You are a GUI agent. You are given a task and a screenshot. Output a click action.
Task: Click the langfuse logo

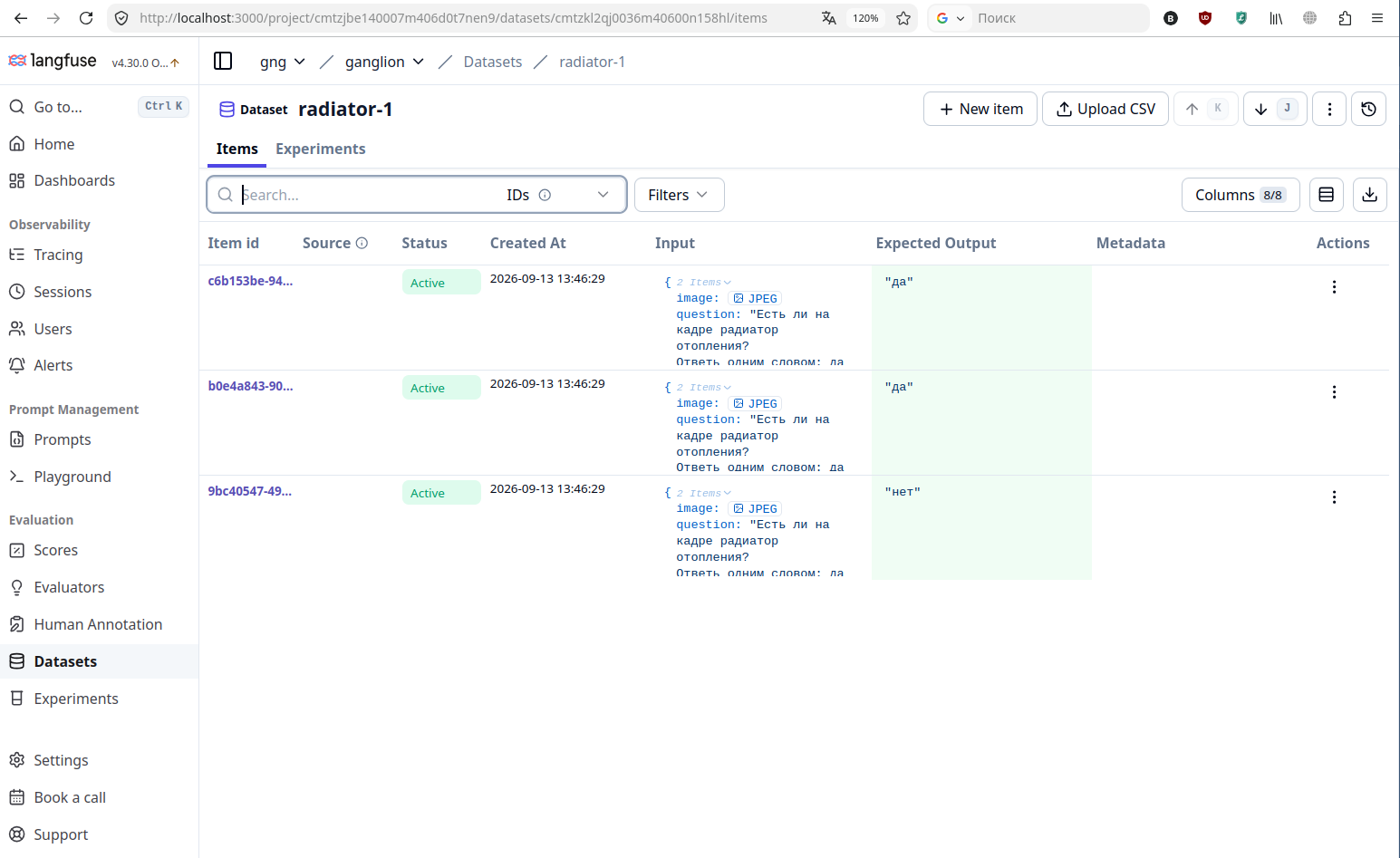click(53, 61)
